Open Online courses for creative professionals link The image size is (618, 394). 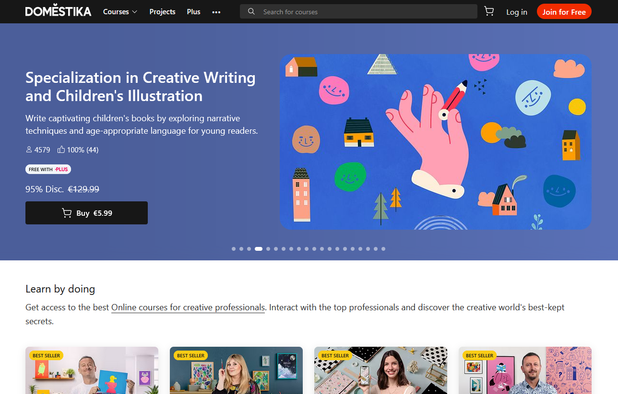(188, 307)
